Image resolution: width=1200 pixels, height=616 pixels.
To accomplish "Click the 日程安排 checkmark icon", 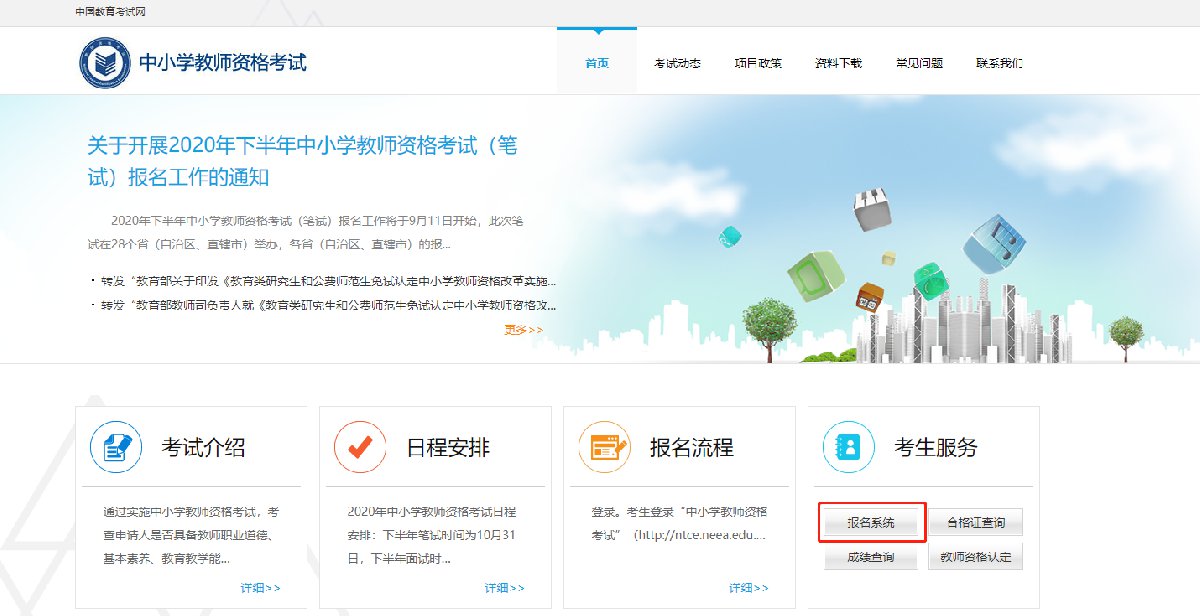I will coord(360,447).
